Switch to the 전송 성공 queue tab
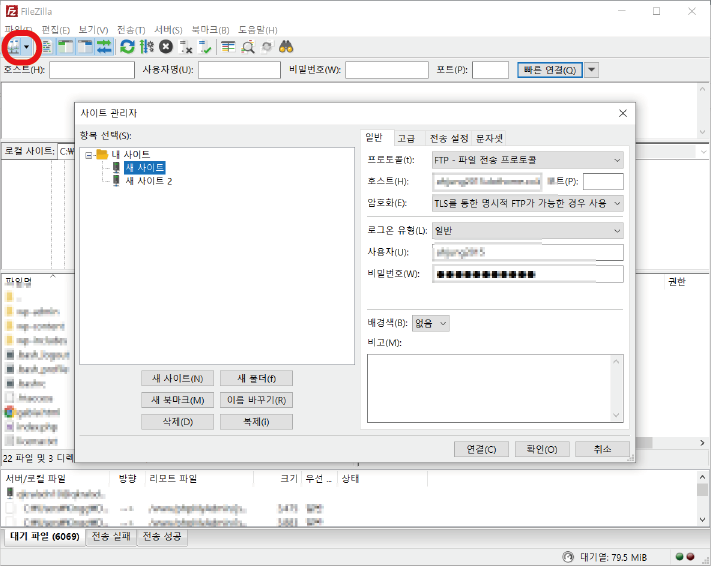The height and width of the screenshot is (566, 711). 162,537
